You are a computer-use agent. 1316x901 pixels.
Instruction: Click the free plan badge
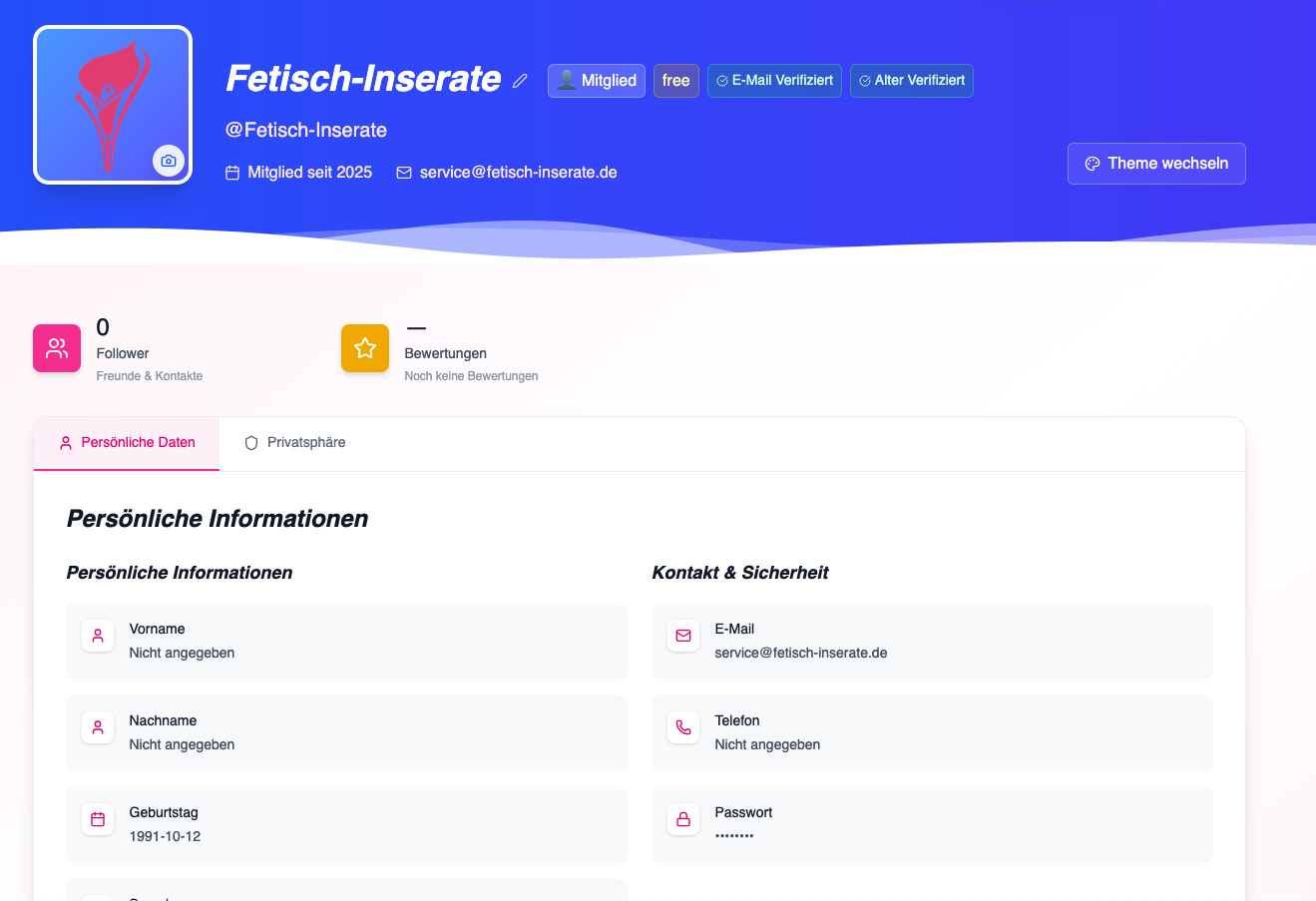675,81
